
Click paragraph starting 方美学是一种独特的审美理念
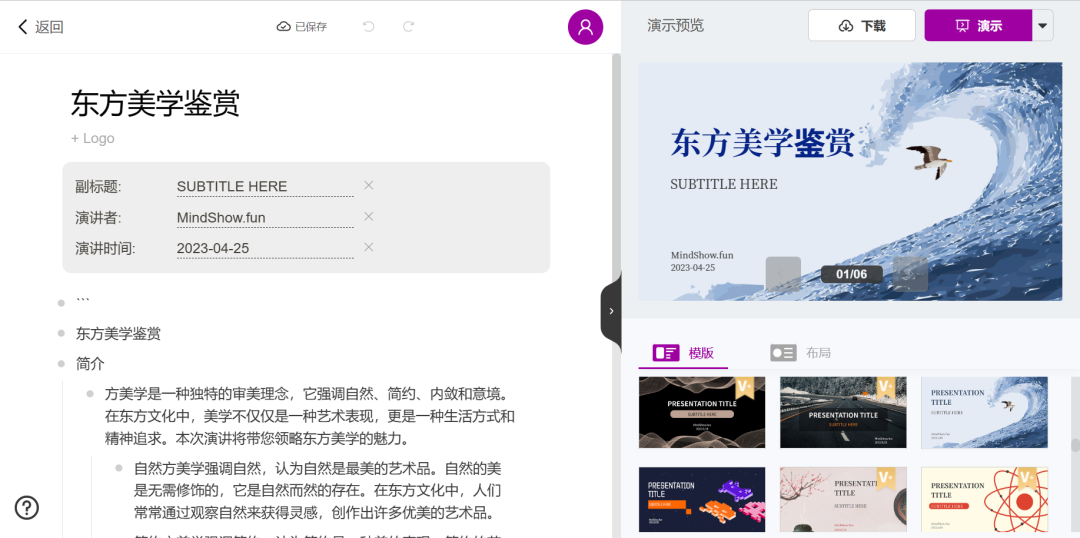[x=310, y=416]
